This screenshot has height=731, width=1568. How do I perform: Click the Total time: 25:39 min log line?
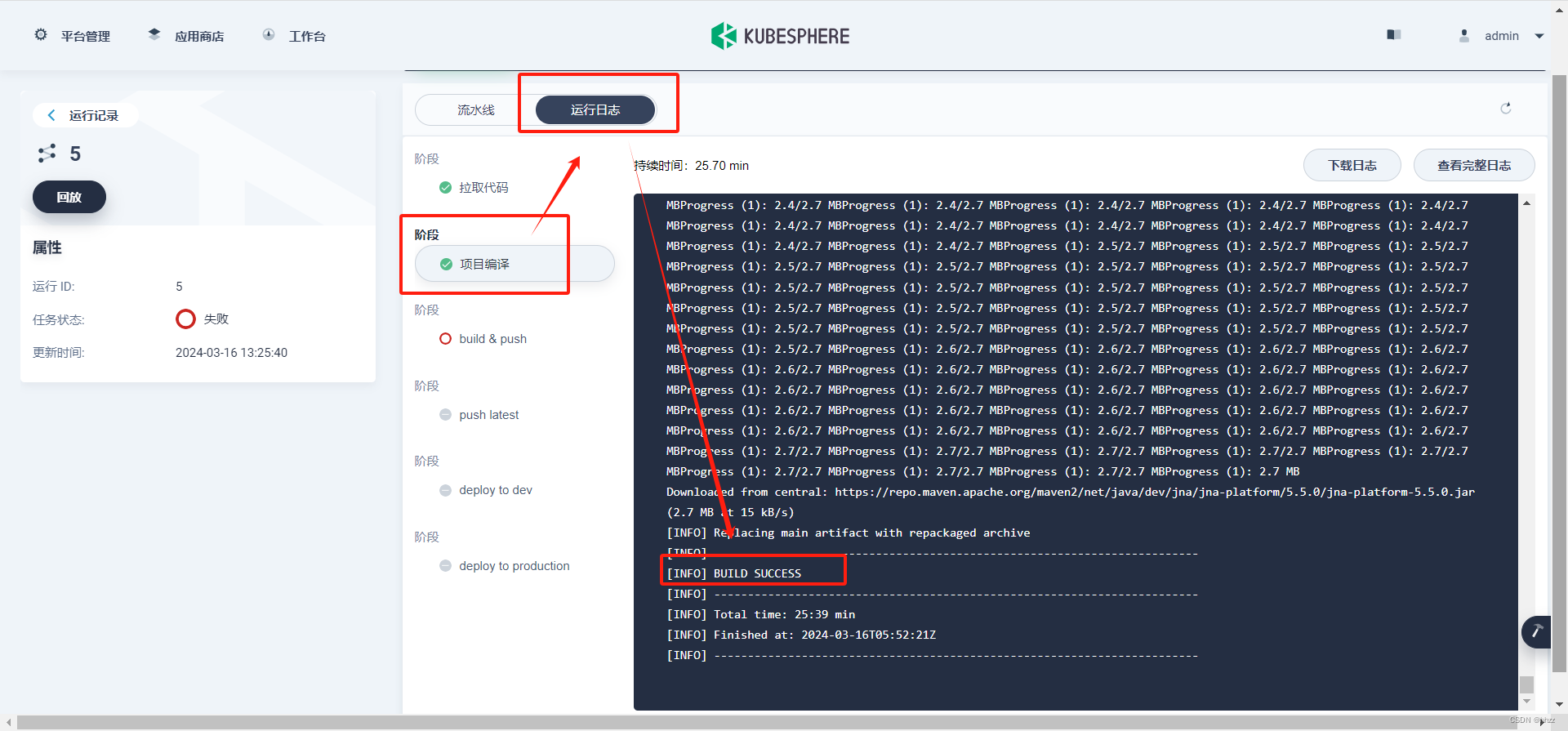click(x=761, y=614)
